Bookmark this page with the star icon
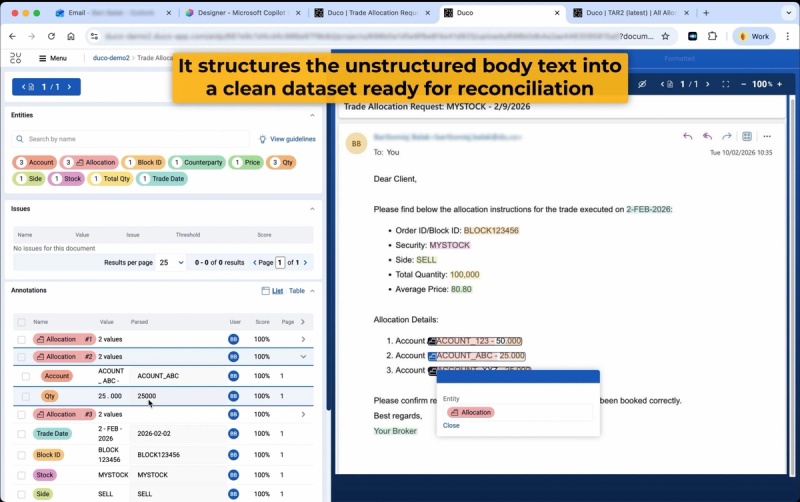 (665, 36)
